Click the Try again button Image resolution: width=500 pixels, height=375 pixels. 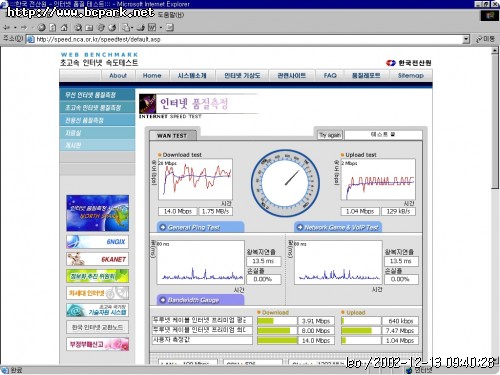[330, 135]
